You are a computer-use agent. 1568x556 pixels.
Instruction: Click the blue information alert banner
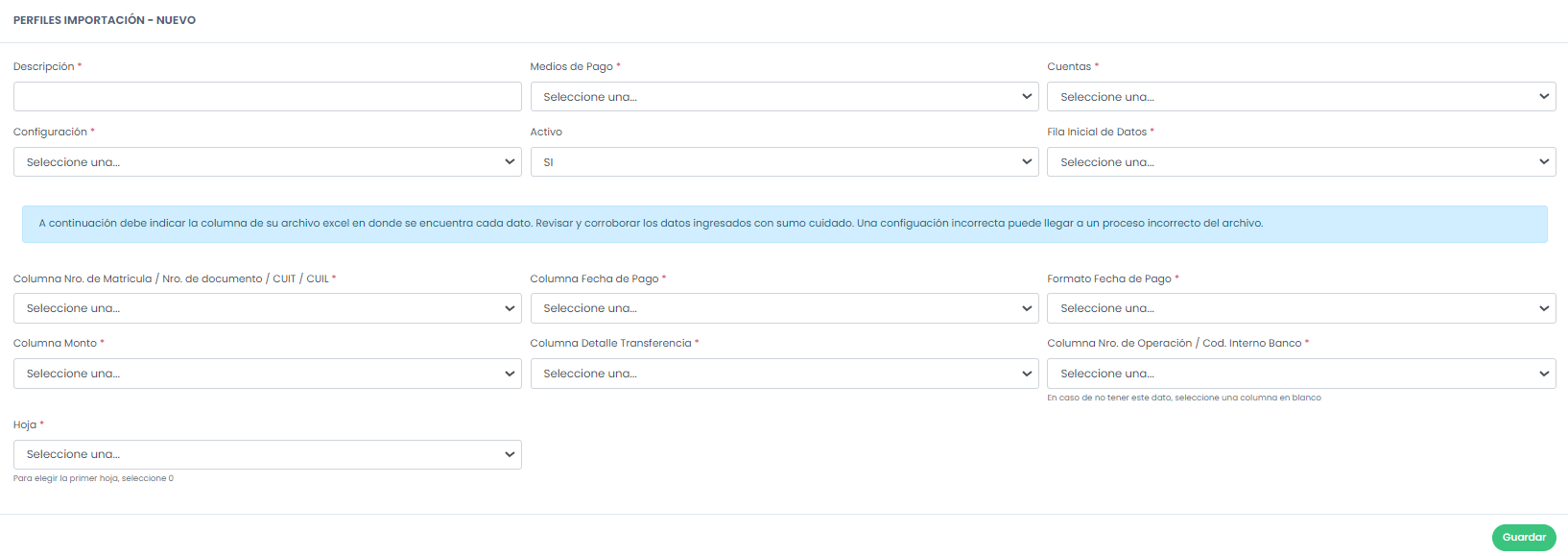click(x=784, y=224)
